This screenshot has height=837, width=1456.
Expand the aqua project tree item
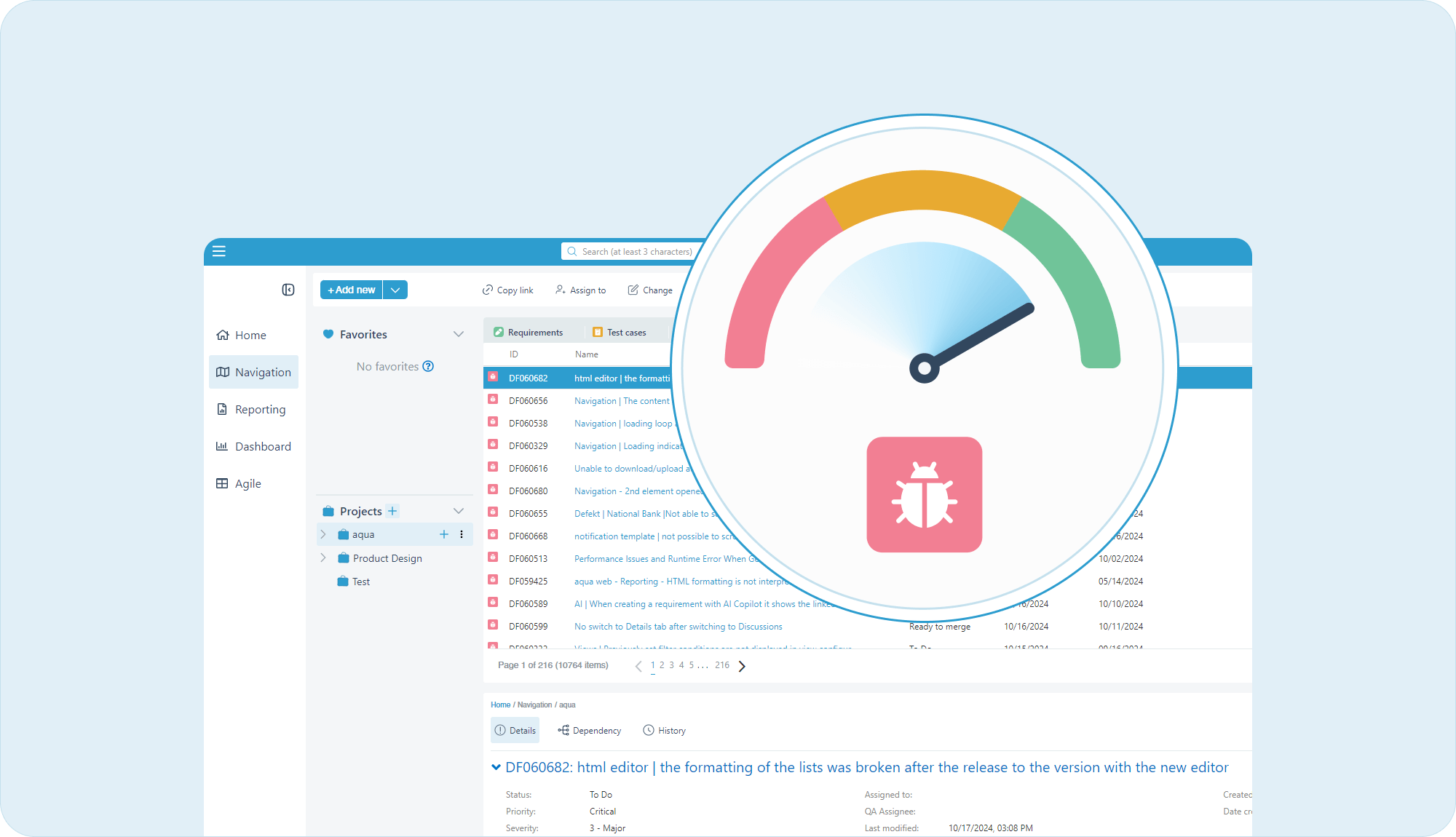point(323,534)
